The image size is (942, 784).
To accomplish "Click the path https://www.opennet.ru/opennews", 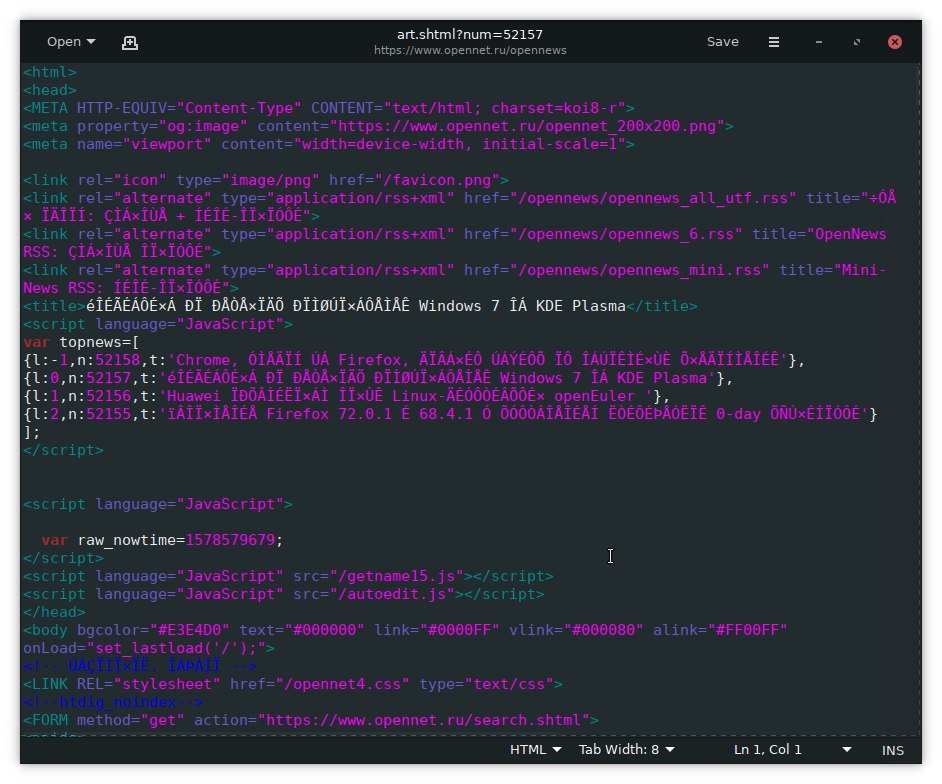I will 470,50.
